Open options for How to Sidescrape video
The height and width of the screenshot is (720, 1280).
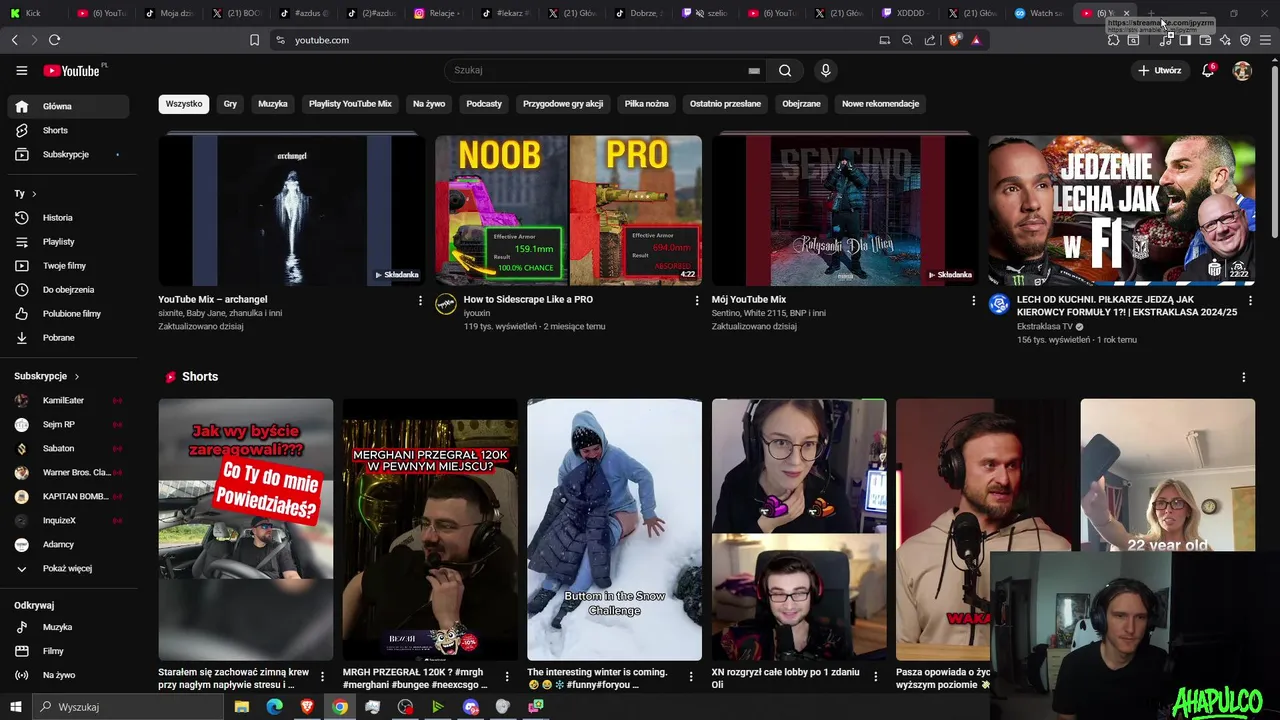pyautogui.click(x=697, y=300)
